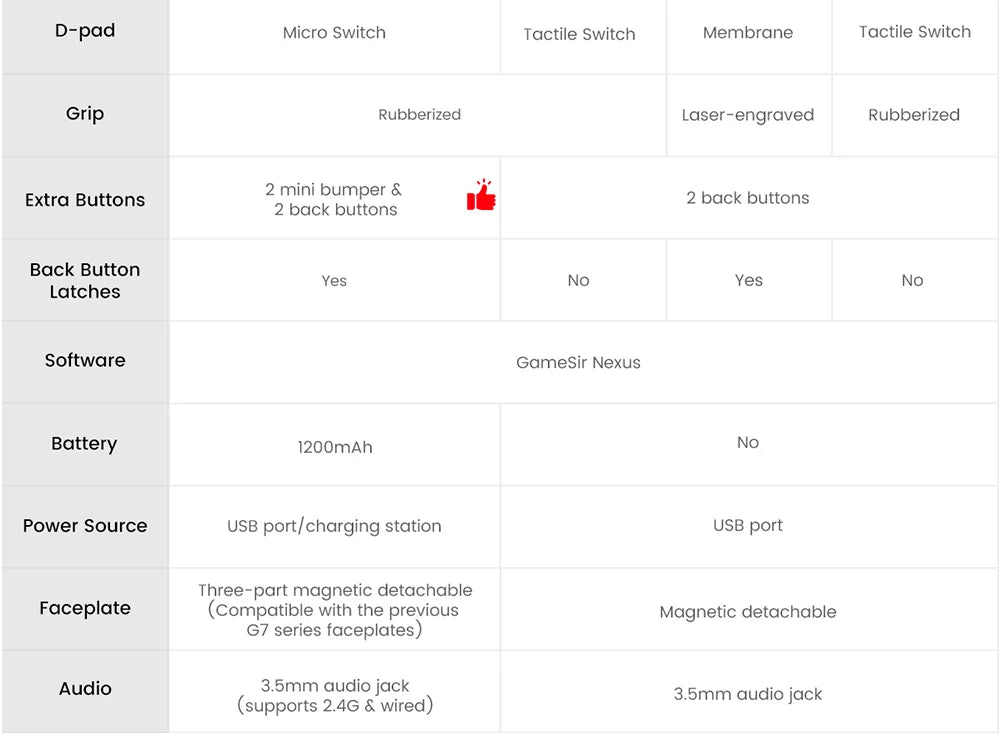This screenshot has width=1000, height=744.
Task: Click the supports 2.4G & wired text
Action: coord(335,706)
